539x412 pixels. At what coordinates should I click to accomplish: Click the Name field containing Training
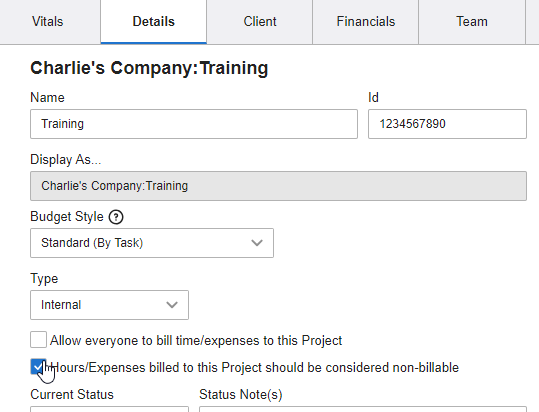tap(194, 124)
